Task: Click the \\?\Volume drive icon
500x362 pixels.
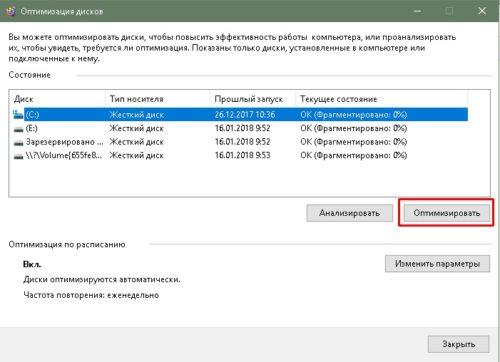Action: point(18,156)
